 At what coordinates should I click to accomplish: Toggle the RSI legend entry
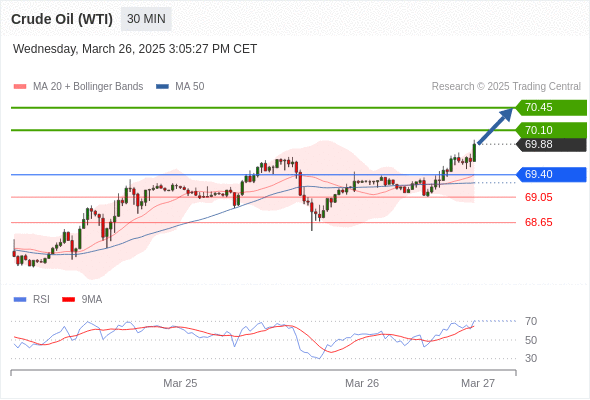[32, 300]
